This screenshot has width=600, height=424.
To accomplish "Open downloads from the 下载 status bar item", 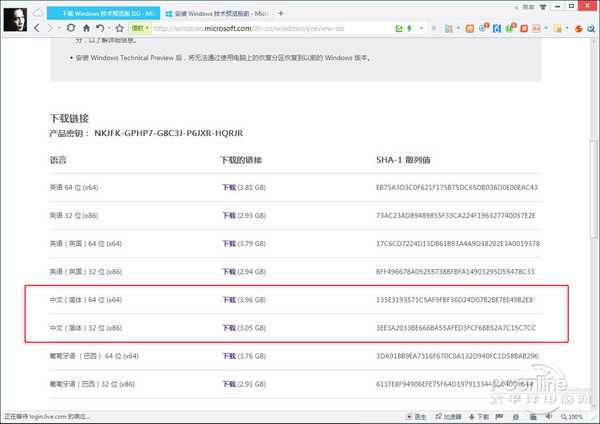I will tap(479, 417).
